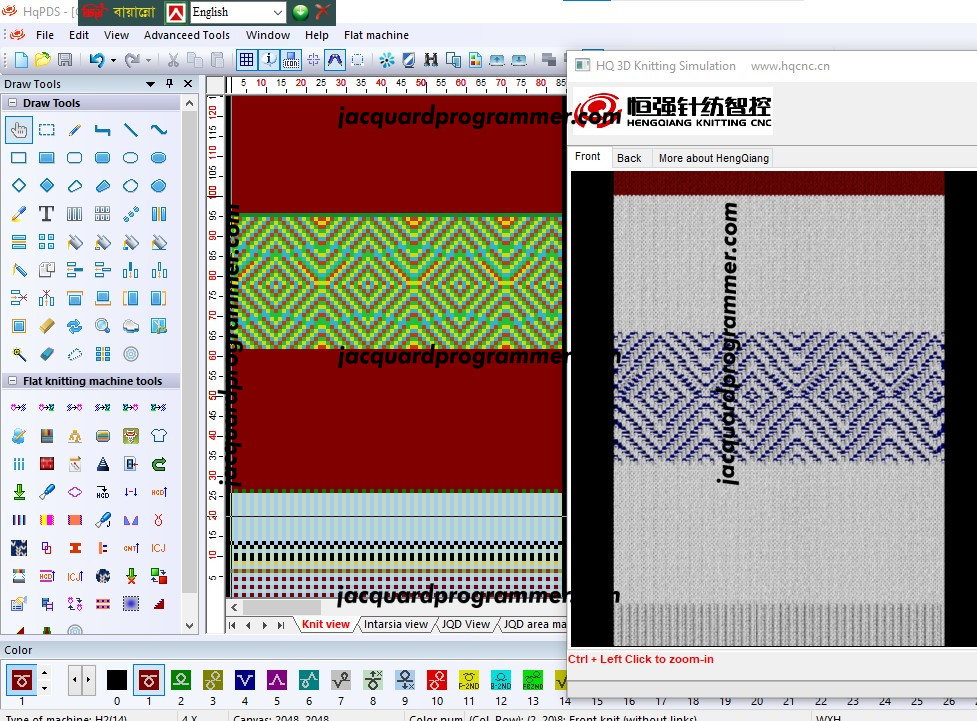This screenshot has width=977, height=721.
Task: Collapse the Flat knitting machine tools section
Action: [12, 381]
